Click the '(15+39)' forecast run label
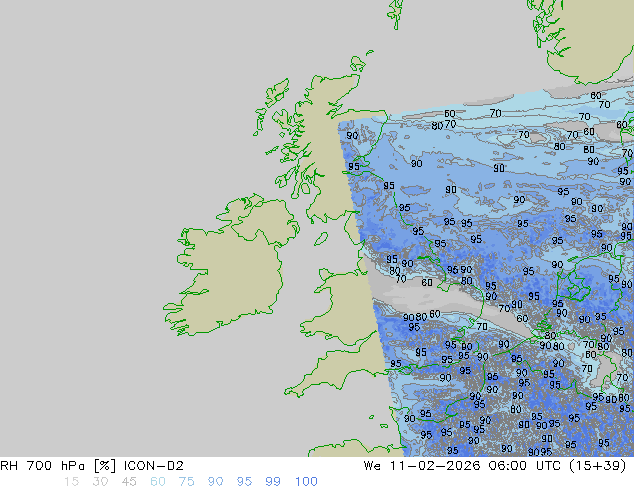Screen dimensions: 634x490 click(x=598, y=466)
